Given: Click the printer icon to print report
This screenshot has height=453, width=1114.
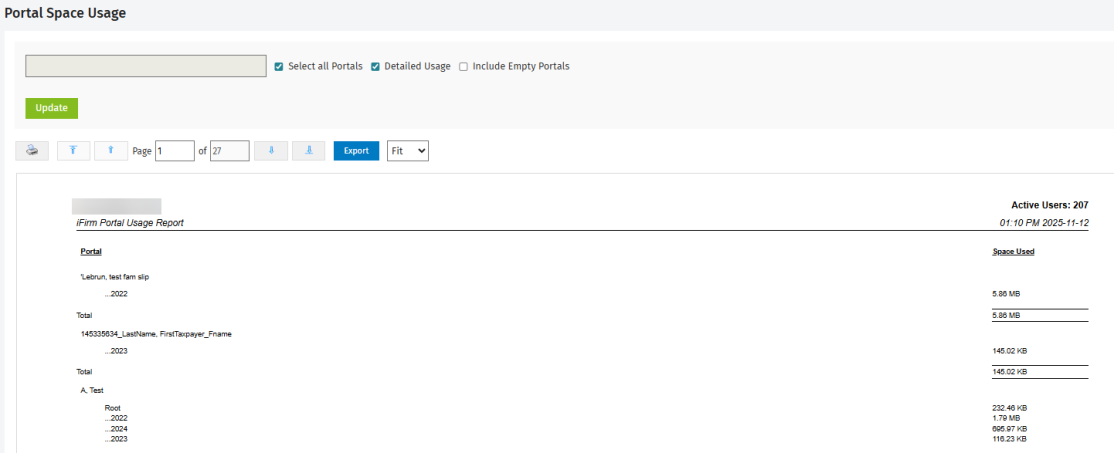Looking at the screenshot, I should [x=32, y=151].
